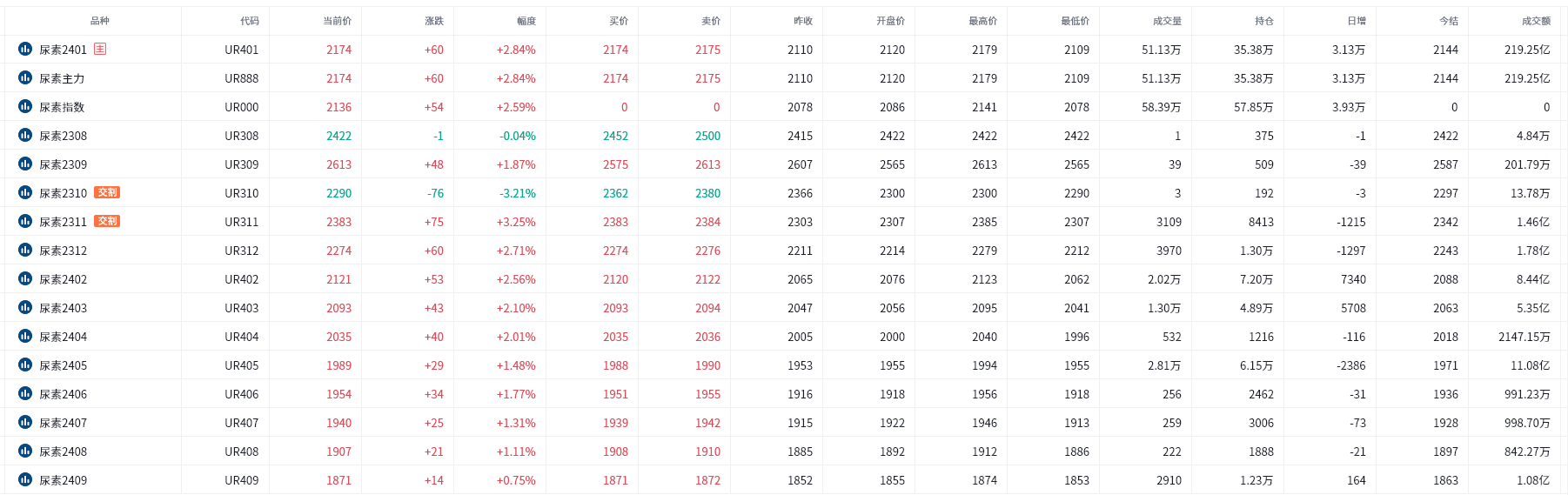This screenshot has width=1568, height=495.
Task: Open chart icon for 尿素2409
Action: pos(25,479)
